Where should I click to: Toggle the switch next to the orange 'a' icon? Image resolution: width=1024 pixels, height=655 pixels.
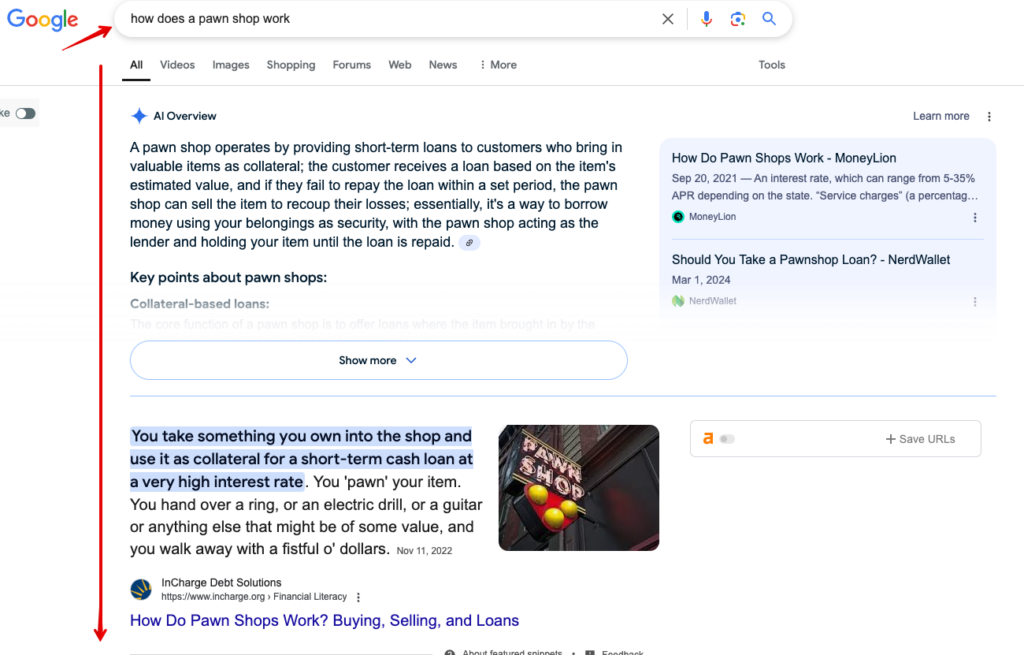(727, 439)
